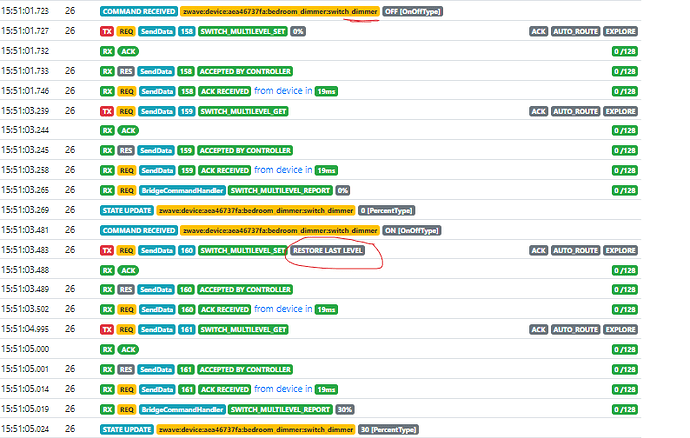The width and height of the screenshot is (690, 438).
Task: Click the RX badge at 15:51:03.244
Action: coord(107,131)
